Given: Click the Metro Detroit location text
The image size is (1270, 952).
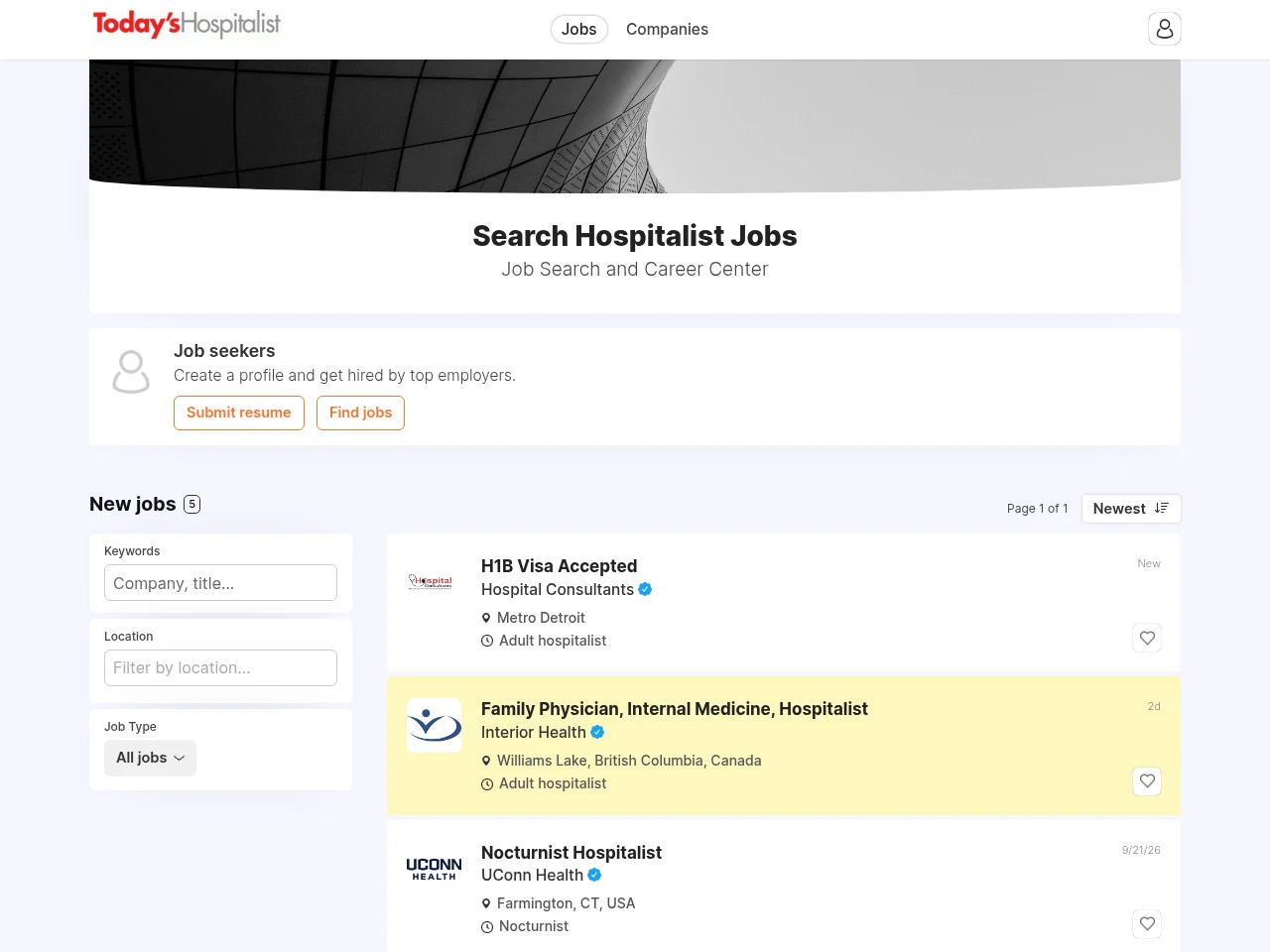Looking at the screenshot, I should pyautogui.click(x=541, y=618).
